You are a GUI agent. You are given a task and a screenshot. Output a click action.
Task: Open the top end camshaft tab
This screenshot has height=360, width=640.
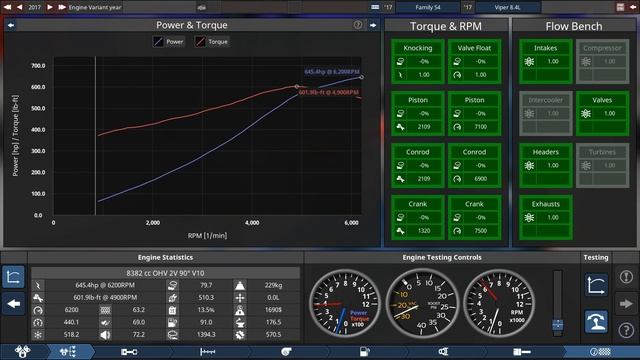coord(207,352)
